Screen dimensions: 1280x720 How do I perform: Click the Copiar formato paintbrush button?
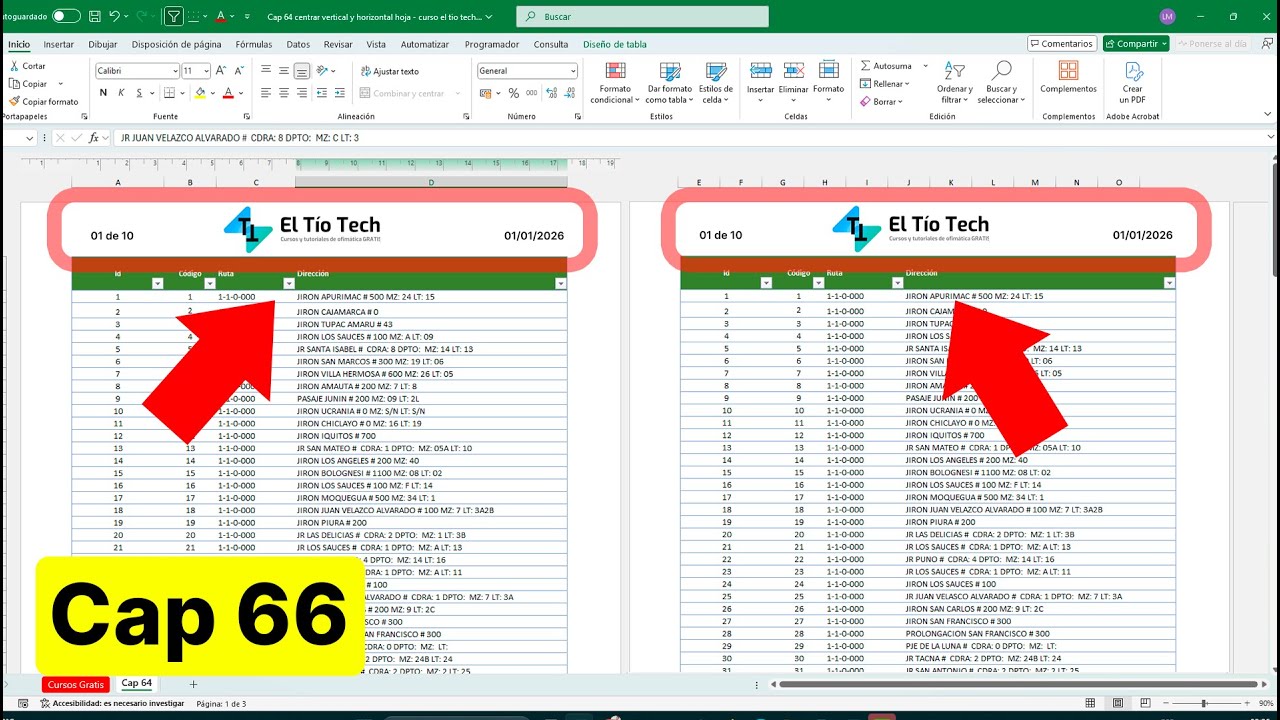tap(43, 101)
